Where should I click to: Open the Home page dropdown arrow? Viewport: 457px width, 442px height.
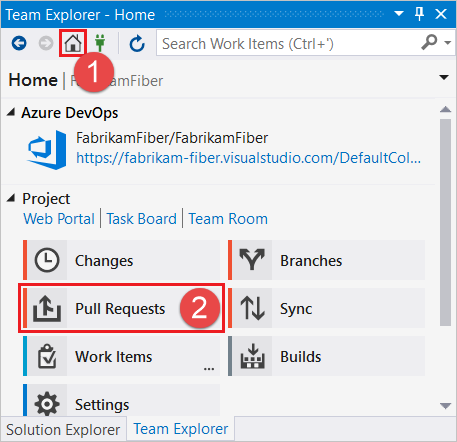pyautogui.click(x=444, y=78)
